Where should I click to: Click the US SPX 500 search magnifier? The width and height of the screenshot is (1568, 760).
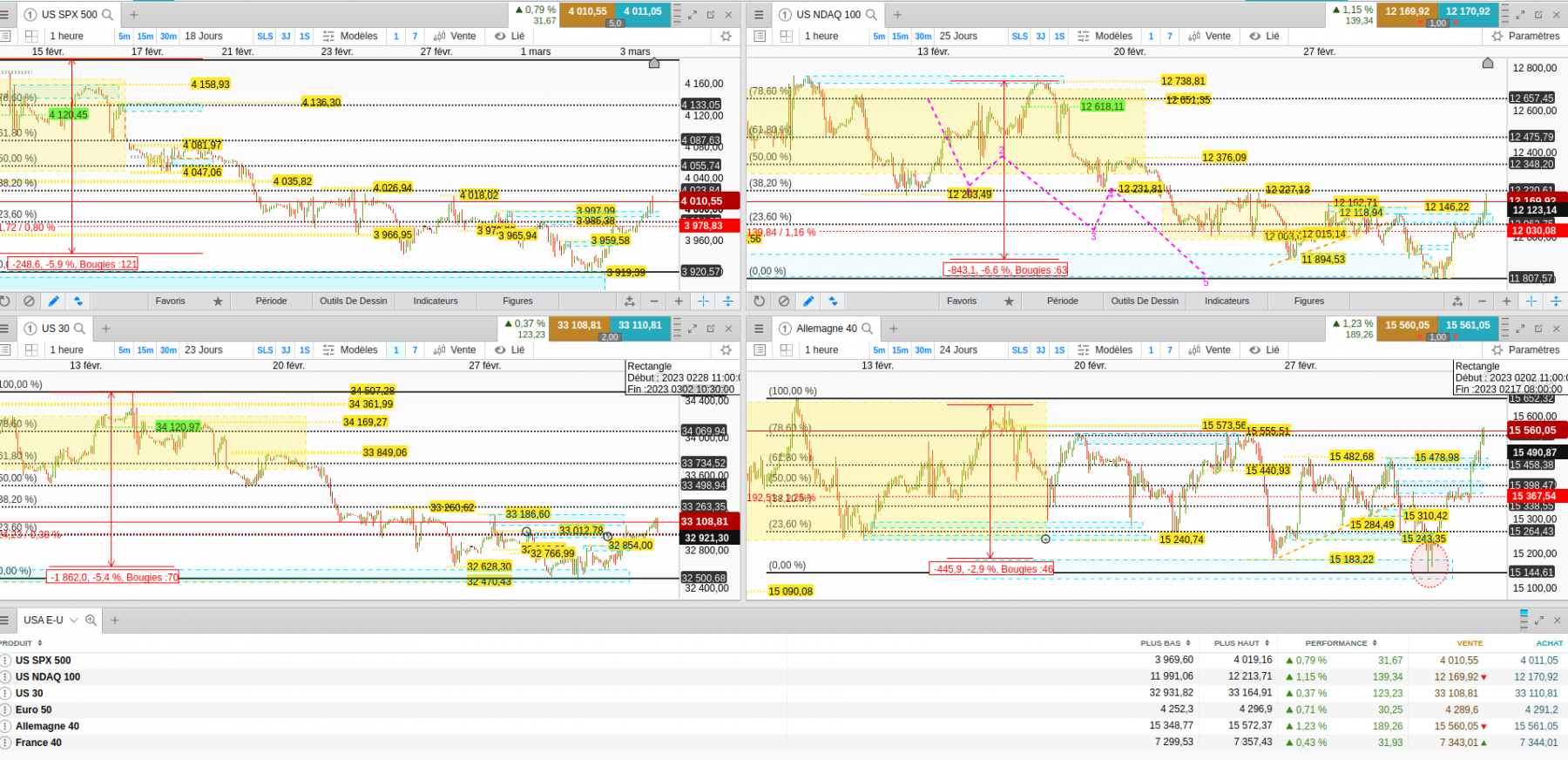click(x=108, y=15)
